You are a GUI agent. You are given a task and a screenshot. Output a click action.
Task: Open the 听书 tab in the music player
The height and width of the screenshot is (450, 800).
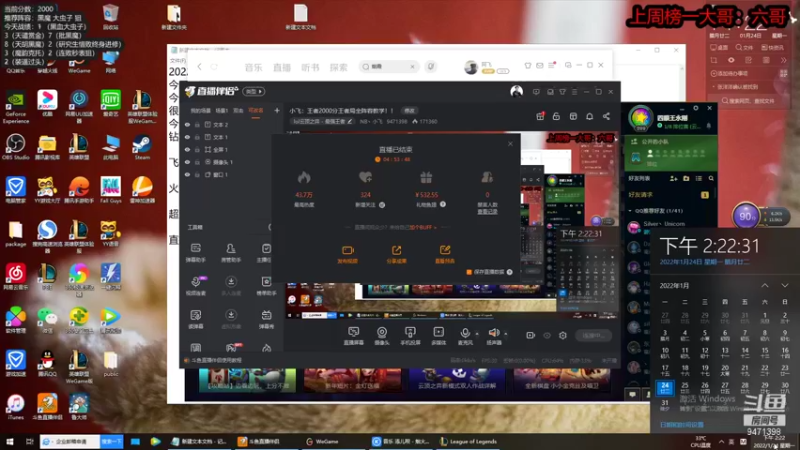click(x=310, y=67)
